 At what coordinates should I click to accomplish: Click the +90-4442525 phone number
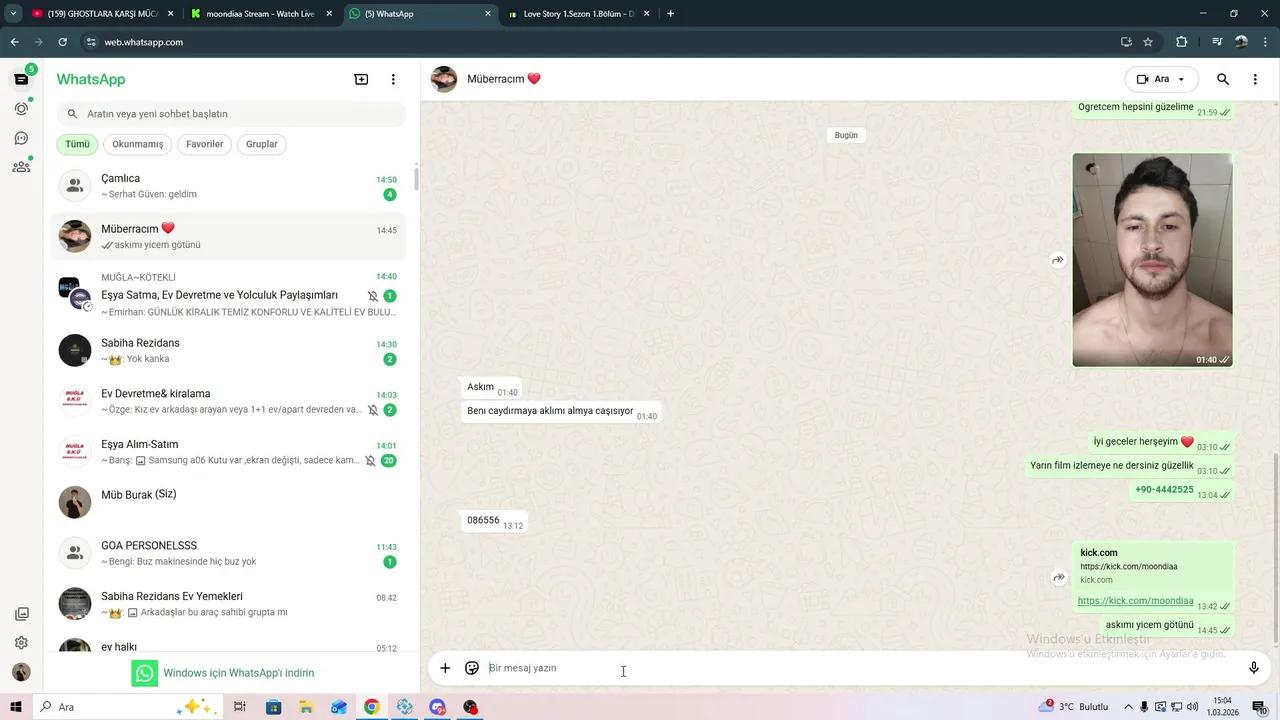point(1164,490)
